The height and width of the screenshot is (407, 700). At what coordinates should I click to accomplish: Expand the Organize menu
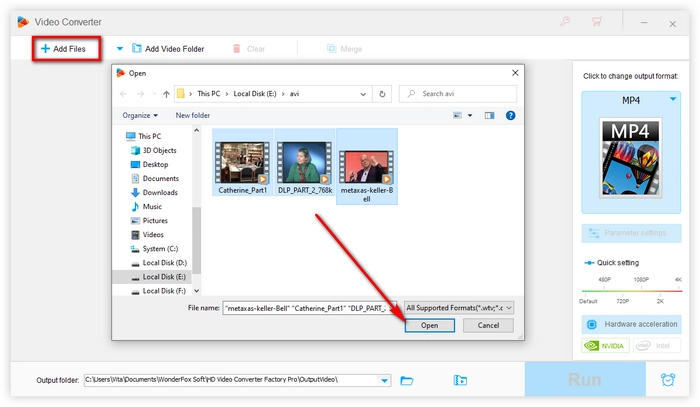[139, 115]
